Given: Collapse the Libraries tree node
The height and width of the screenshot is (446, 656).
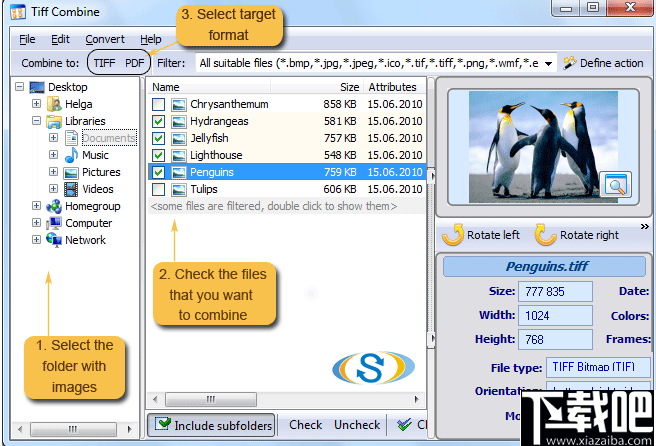Looking at the screenshot, I should (x=36, y=120).
